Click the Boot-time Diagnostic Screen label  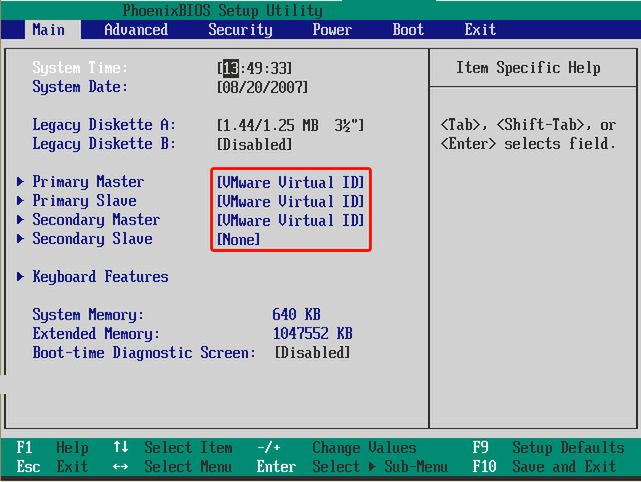(x=144, y=353)
